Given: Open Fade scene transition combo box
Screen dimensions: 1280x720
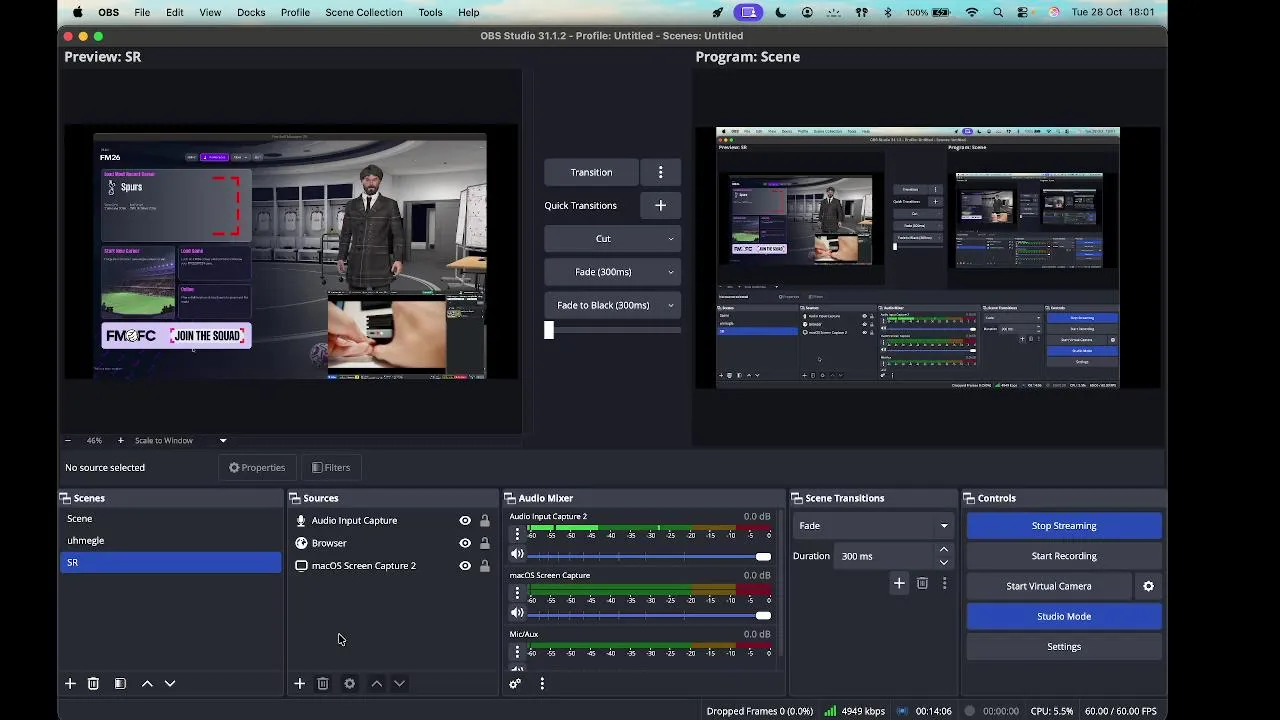Looking at the screenshot, I should [874, 525].
